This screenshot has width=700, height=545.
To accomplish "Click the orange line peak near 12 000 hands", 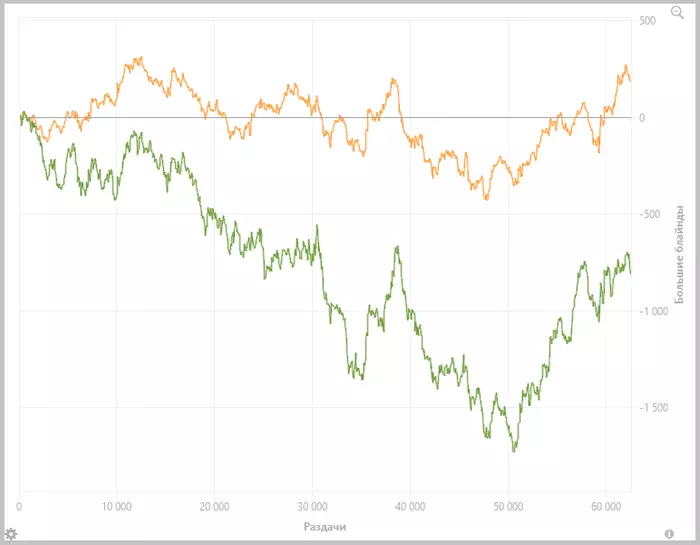I will (141, 58).
